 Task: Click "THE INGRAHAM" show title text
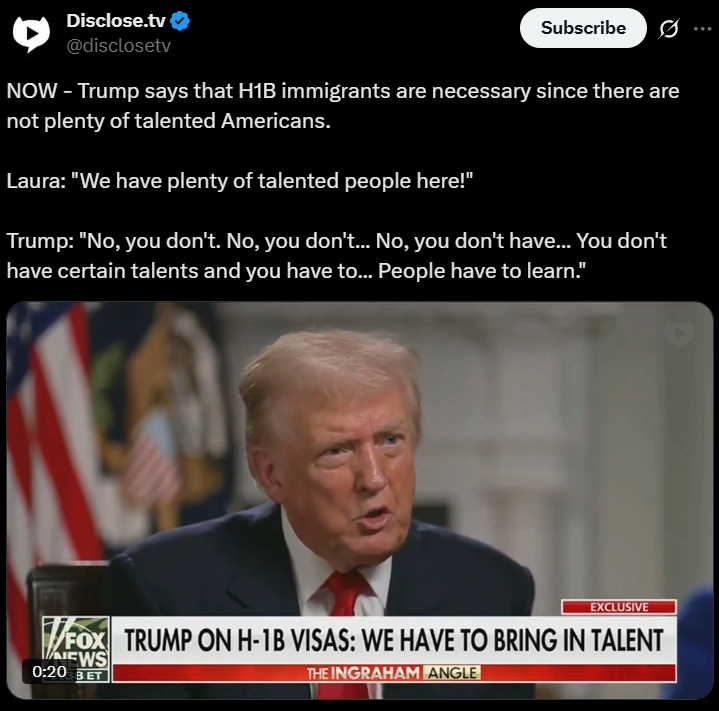point(363,673)
